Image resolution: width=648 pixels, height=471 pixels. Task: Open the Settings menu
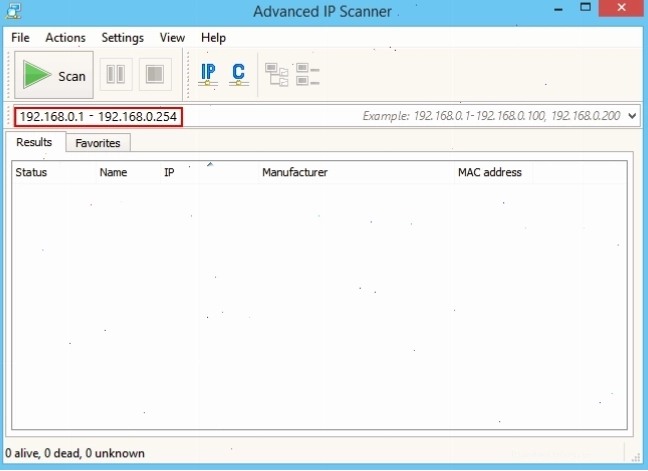pos(123,38)
